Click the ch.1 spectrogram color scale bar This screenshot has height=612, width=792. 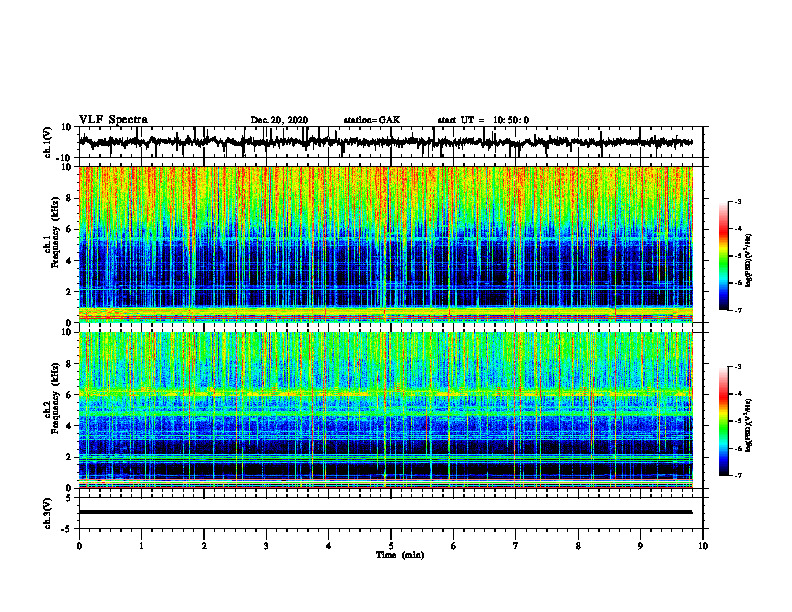click(x=723, y=256)
